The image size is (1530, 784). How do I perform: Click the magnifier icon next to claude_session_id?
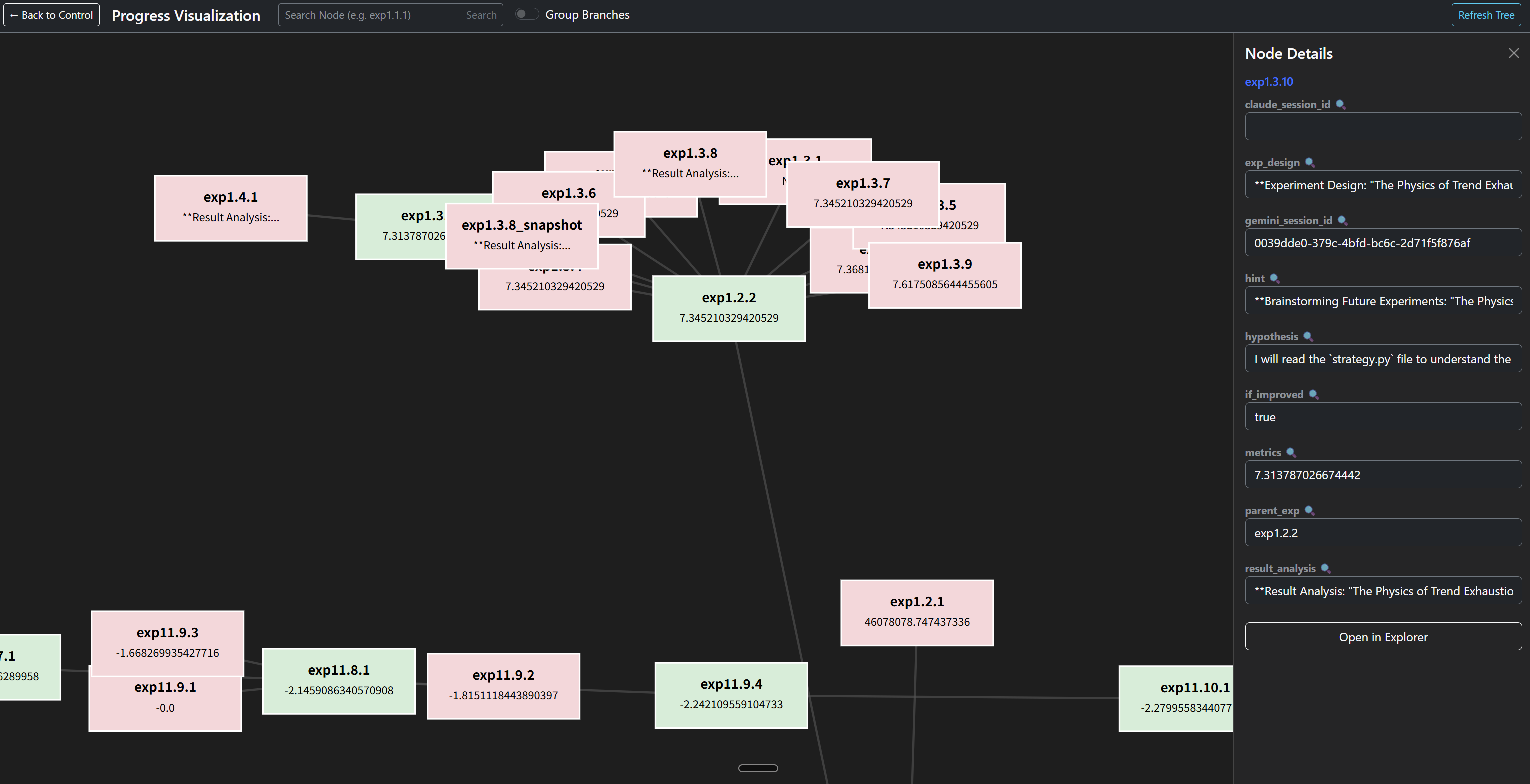click(1340, 104)
